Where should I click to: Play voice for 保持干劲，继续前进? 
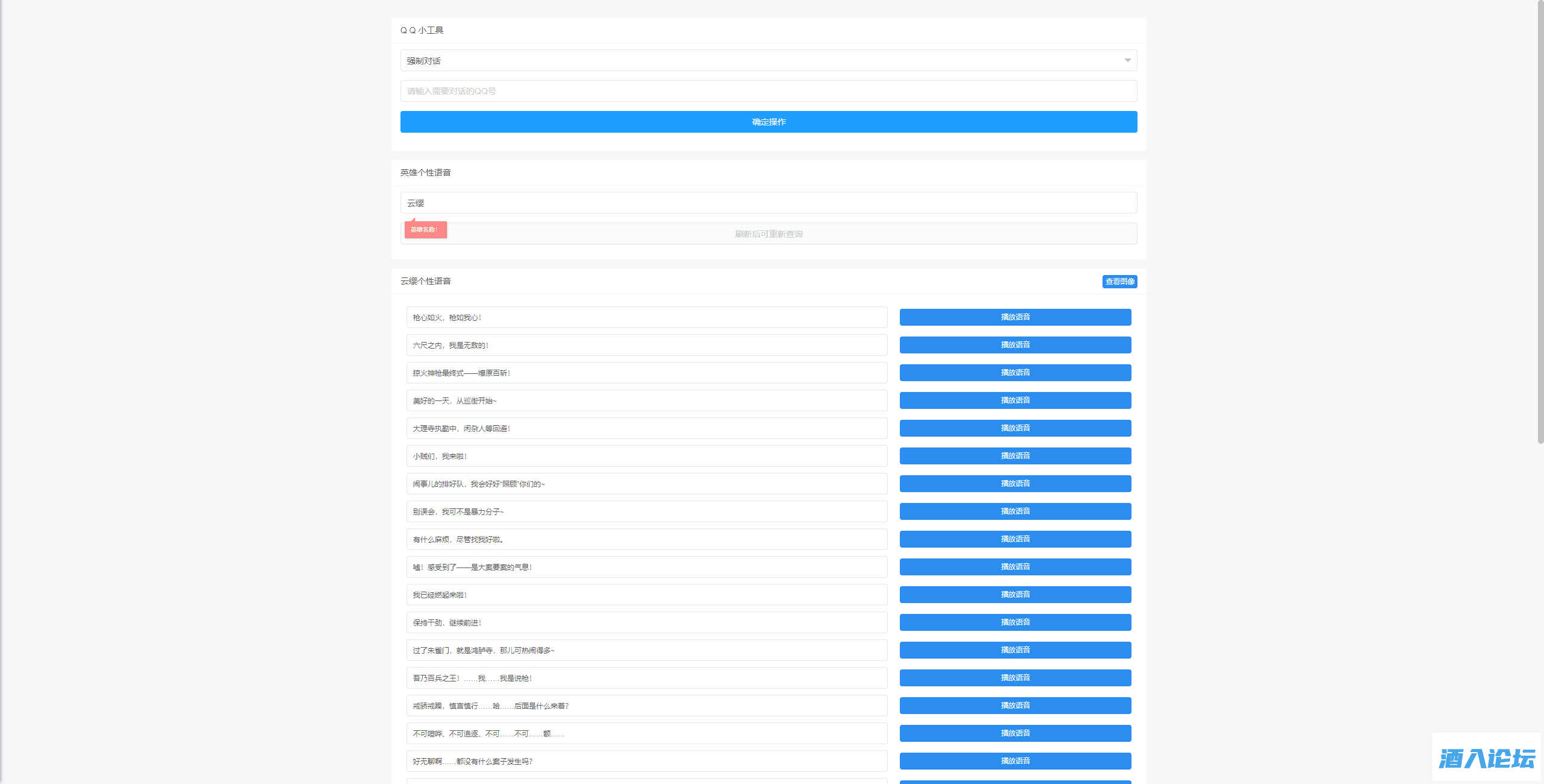(x=1014, y=622)
